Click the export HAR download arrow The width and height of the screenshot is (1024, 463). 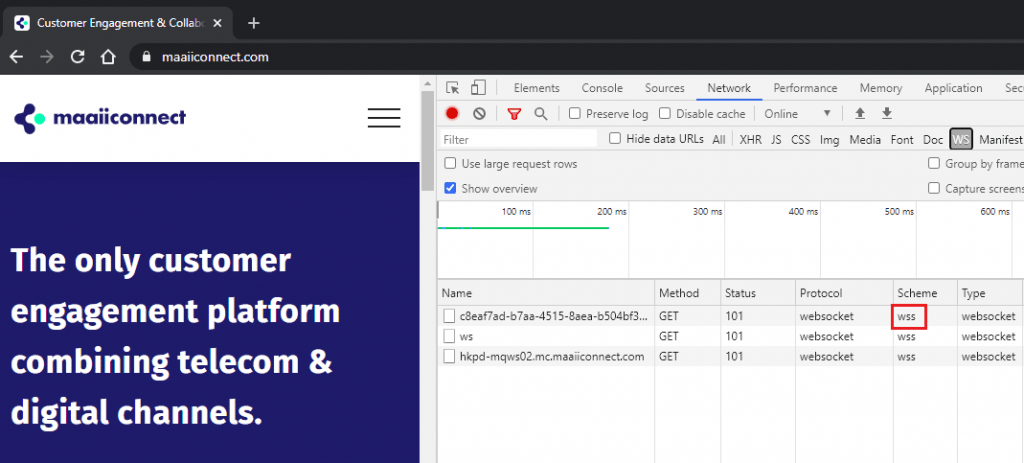click(x=887, y=114)
